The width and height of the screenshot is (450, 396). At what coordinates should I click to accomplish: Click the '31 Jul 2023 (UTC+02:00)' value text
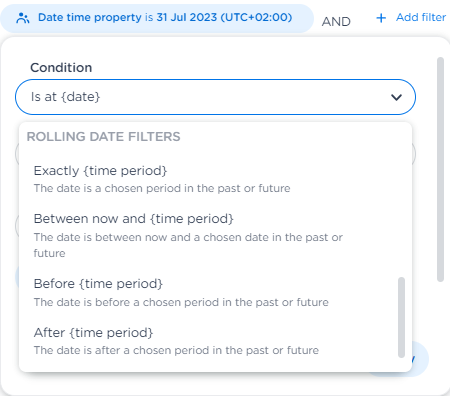coord(224,17)
